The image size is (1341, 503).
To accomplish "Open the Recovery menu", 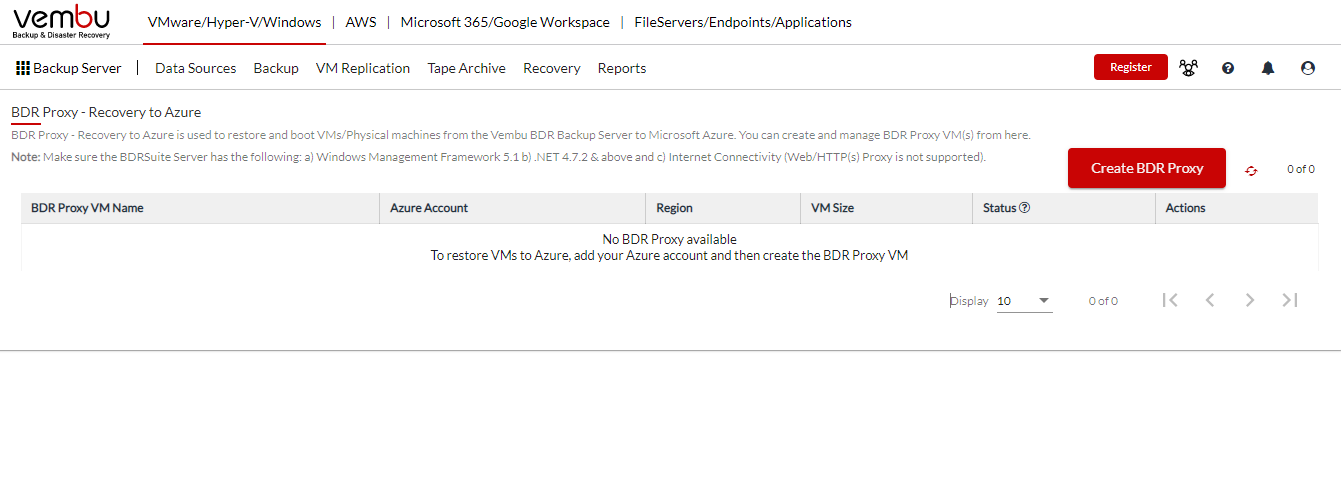I will coord(552,68).
